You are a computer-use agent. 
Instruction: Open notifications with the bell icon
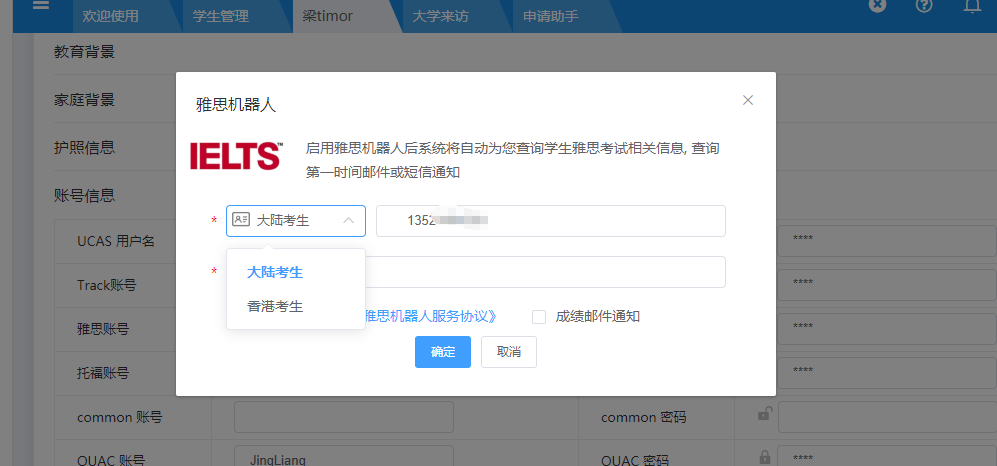972,6
